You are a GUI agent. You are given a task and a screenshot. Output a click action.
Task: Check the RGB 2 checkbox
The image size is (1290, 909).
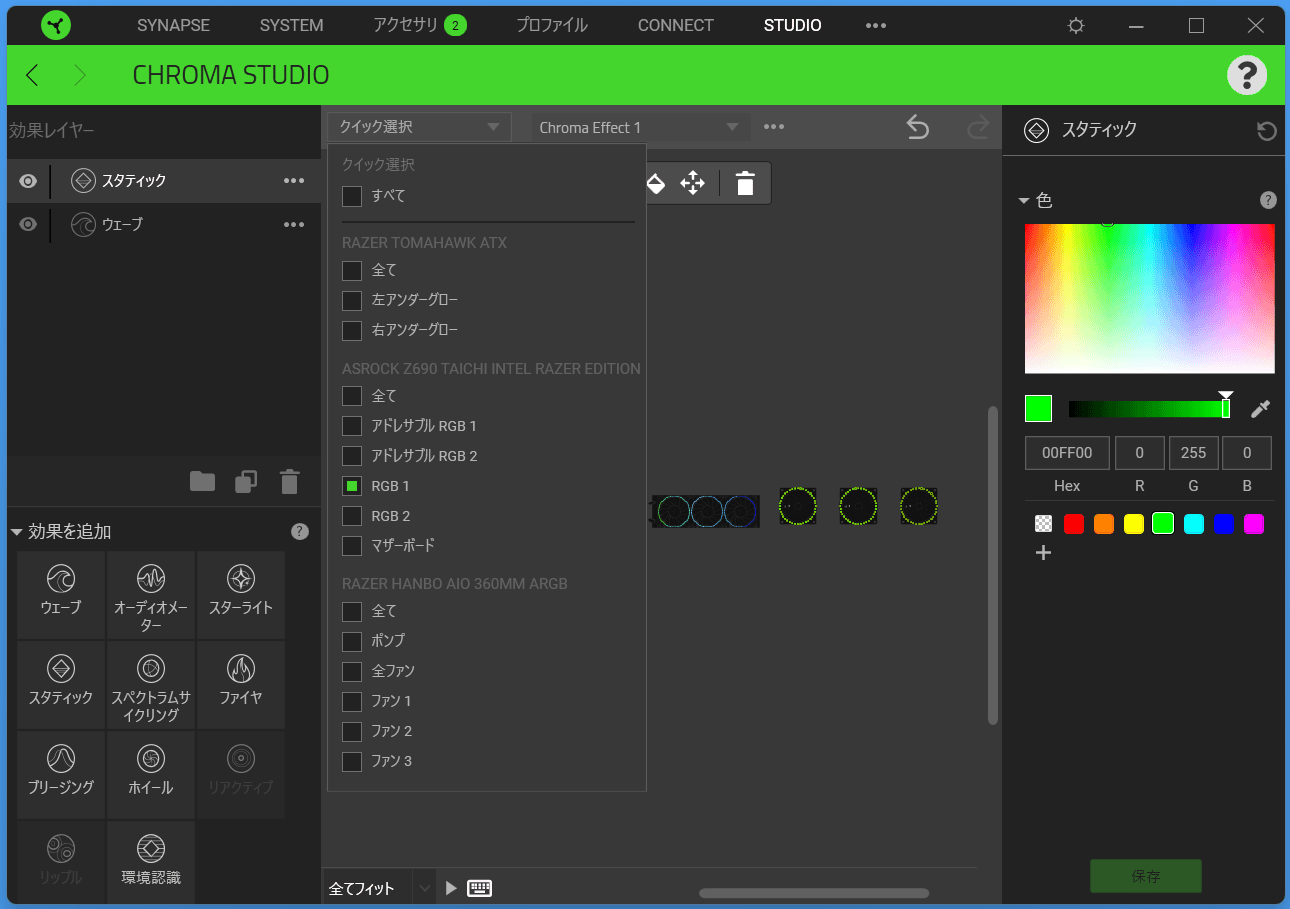352,516
